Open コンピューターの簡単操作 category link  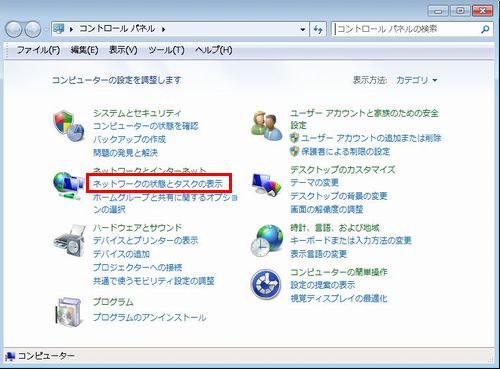click(338, 272)
